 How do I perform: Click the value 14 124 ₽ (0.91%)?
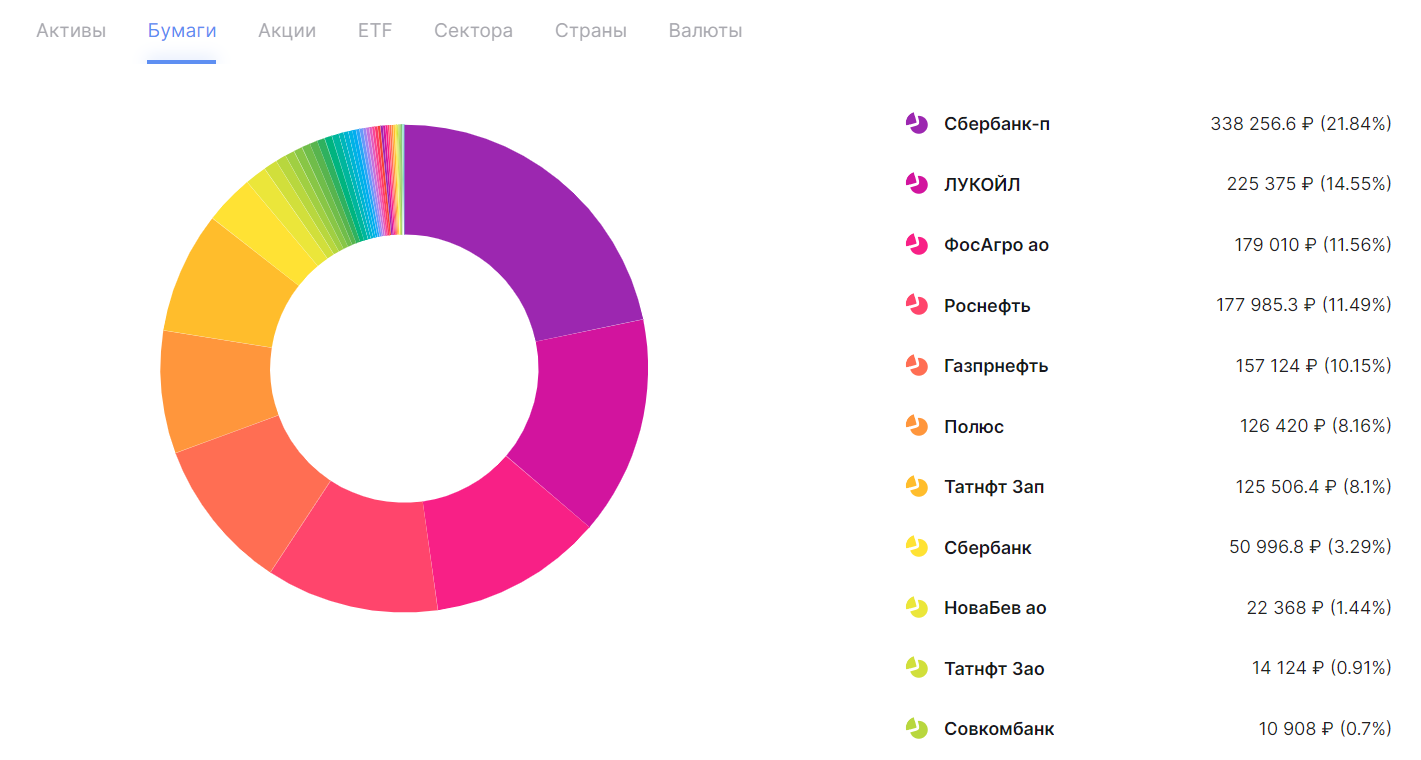tap(1322, 668)
